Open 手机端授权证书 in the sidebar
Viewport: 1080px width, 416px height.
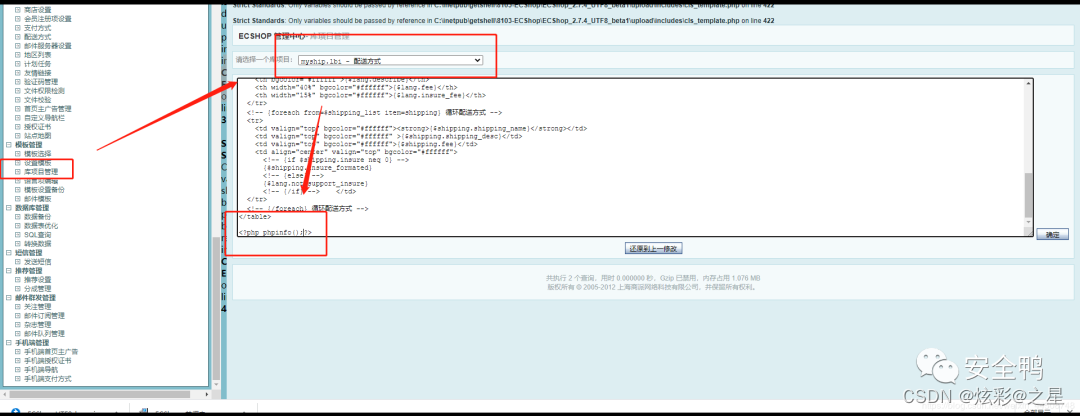pyautogui.click(x=48, y=361)
